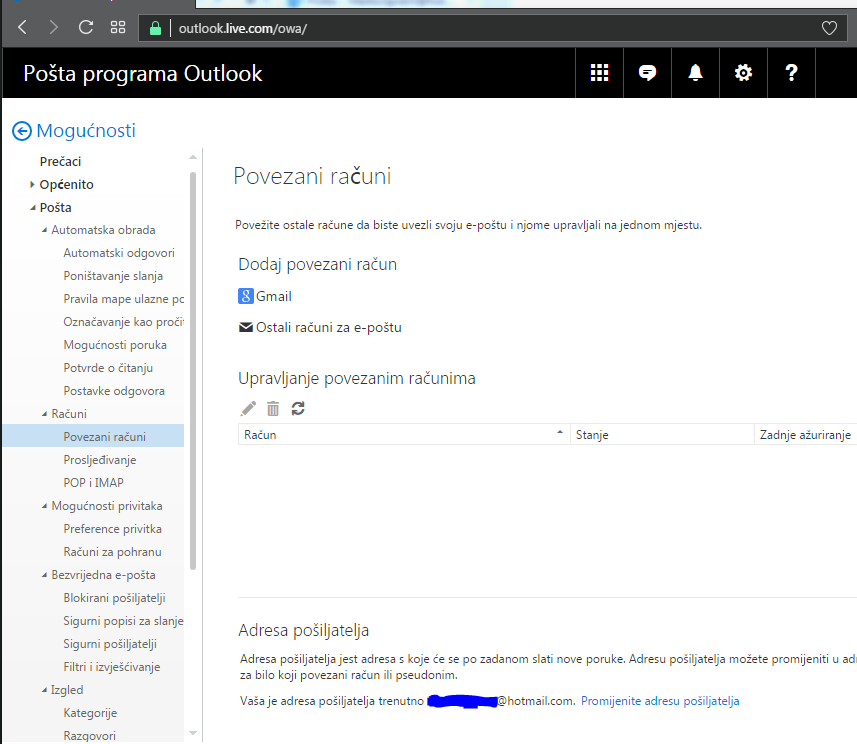Reload the page with the refresh icon
The height and width of the screenshot is (744, 857).
click(x=86, y=27)
